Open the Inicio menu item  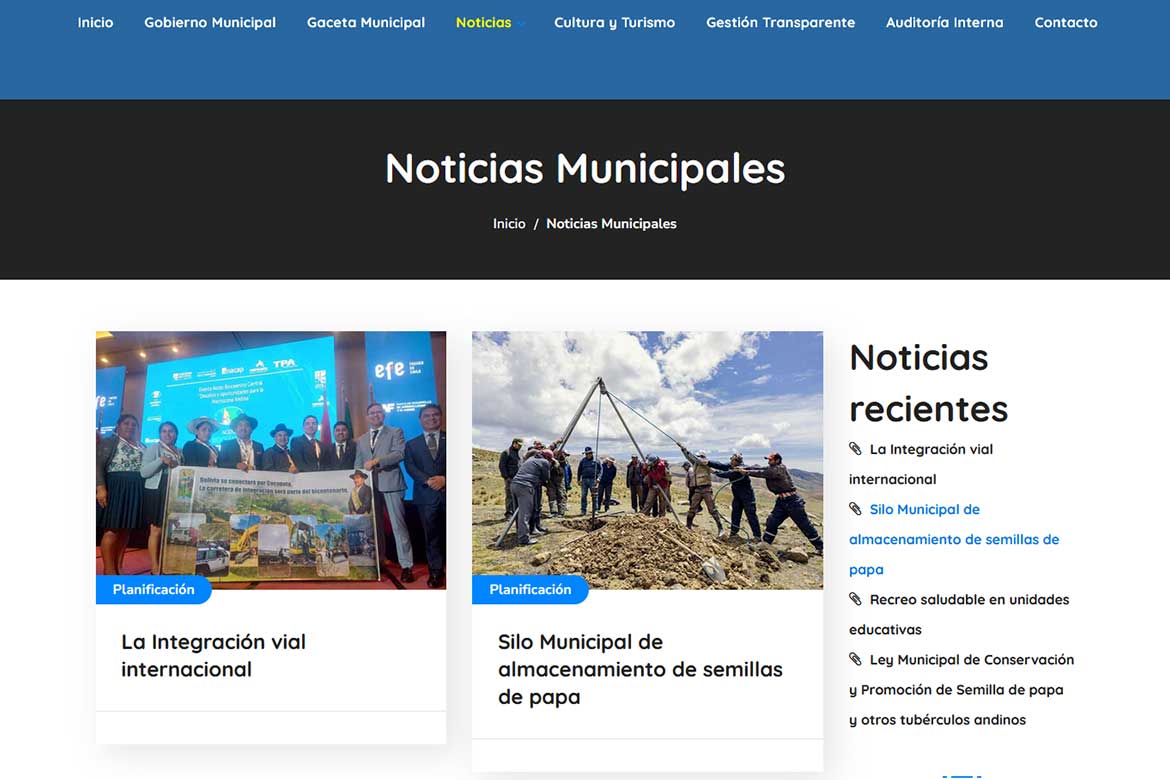click(95, 22)
